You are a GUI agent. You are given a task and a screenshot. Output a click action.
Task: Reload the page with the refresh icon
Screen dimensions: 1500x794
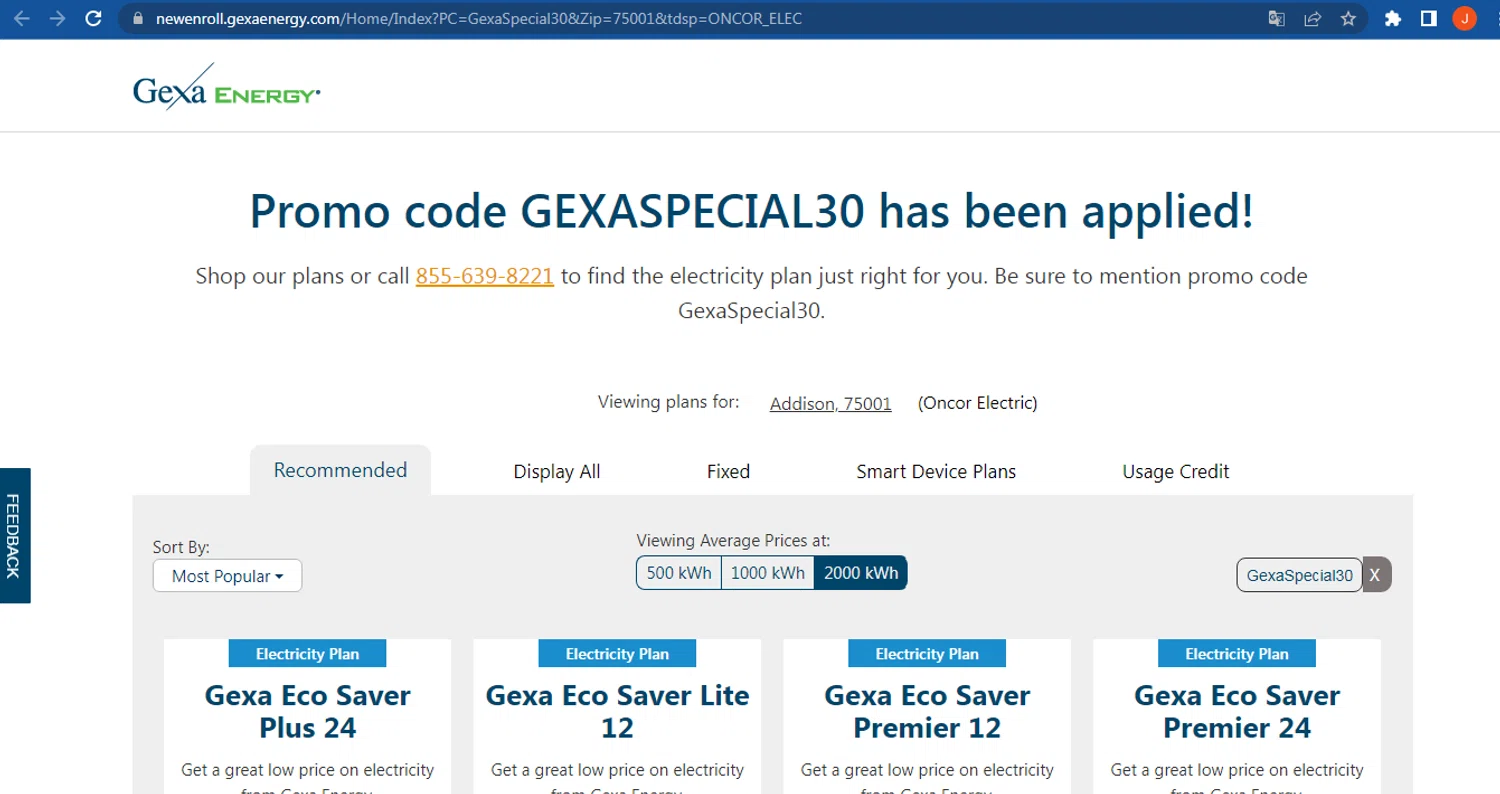[x=93, y=18]
